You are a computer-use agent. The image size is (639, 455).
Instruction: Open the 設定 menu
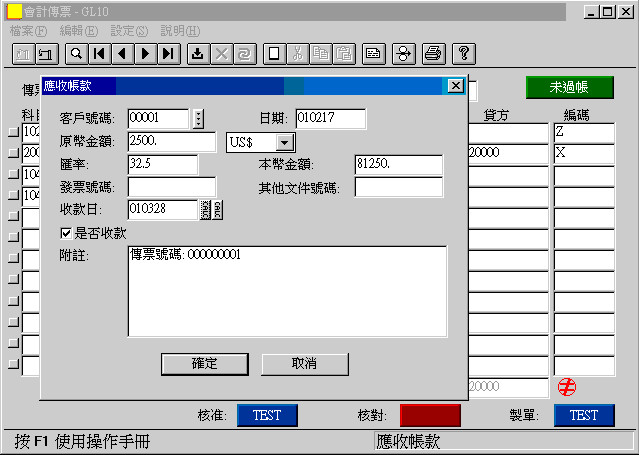[x=129, y=31]
